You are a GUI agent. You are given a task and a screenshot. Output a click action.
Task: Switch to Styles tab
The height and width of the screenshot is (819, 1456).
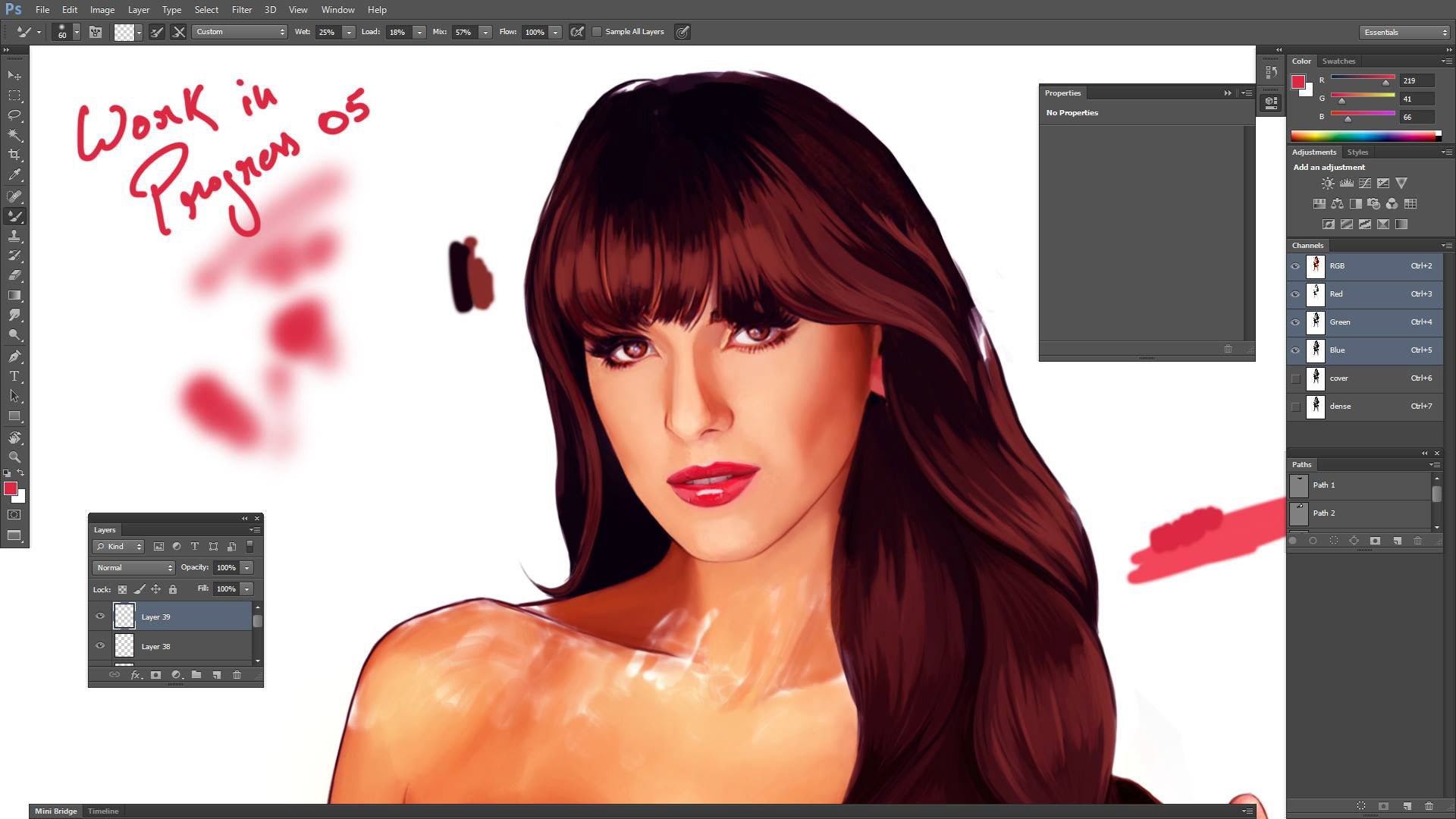(x=1357, y=152)
